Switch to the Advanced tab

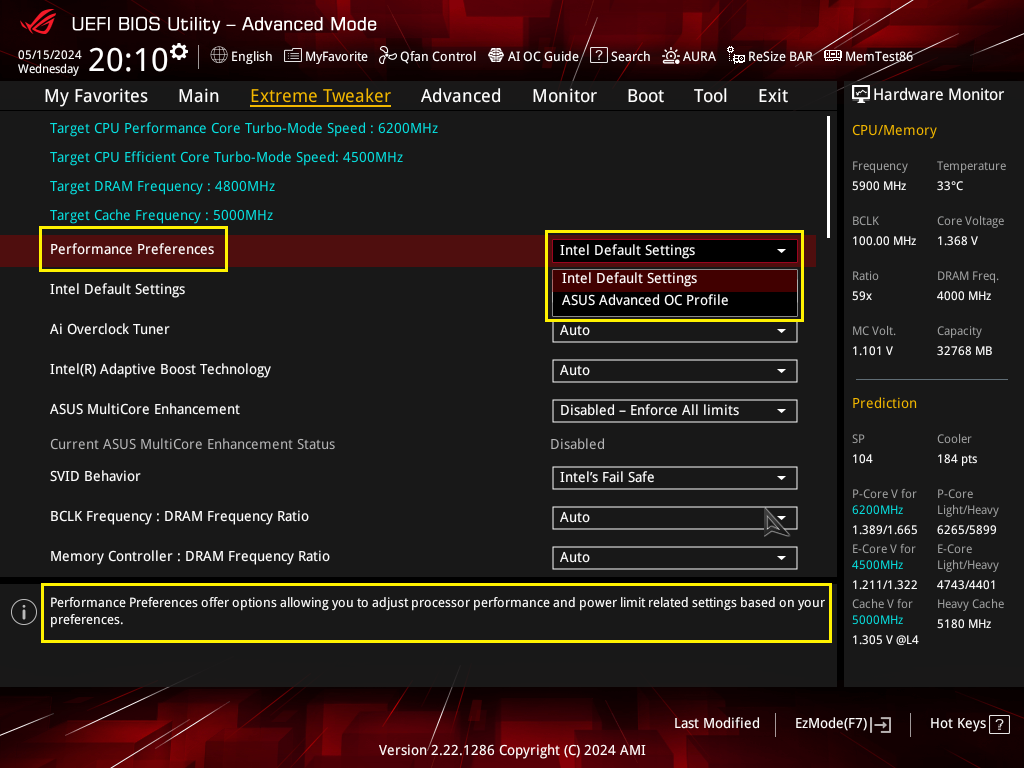[460, 96]
